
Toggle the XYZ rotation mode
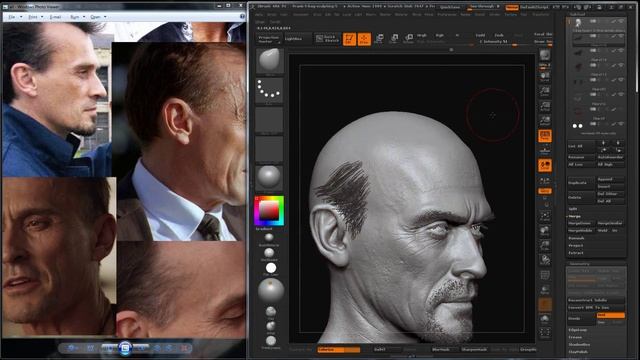(x=544, y=191)
